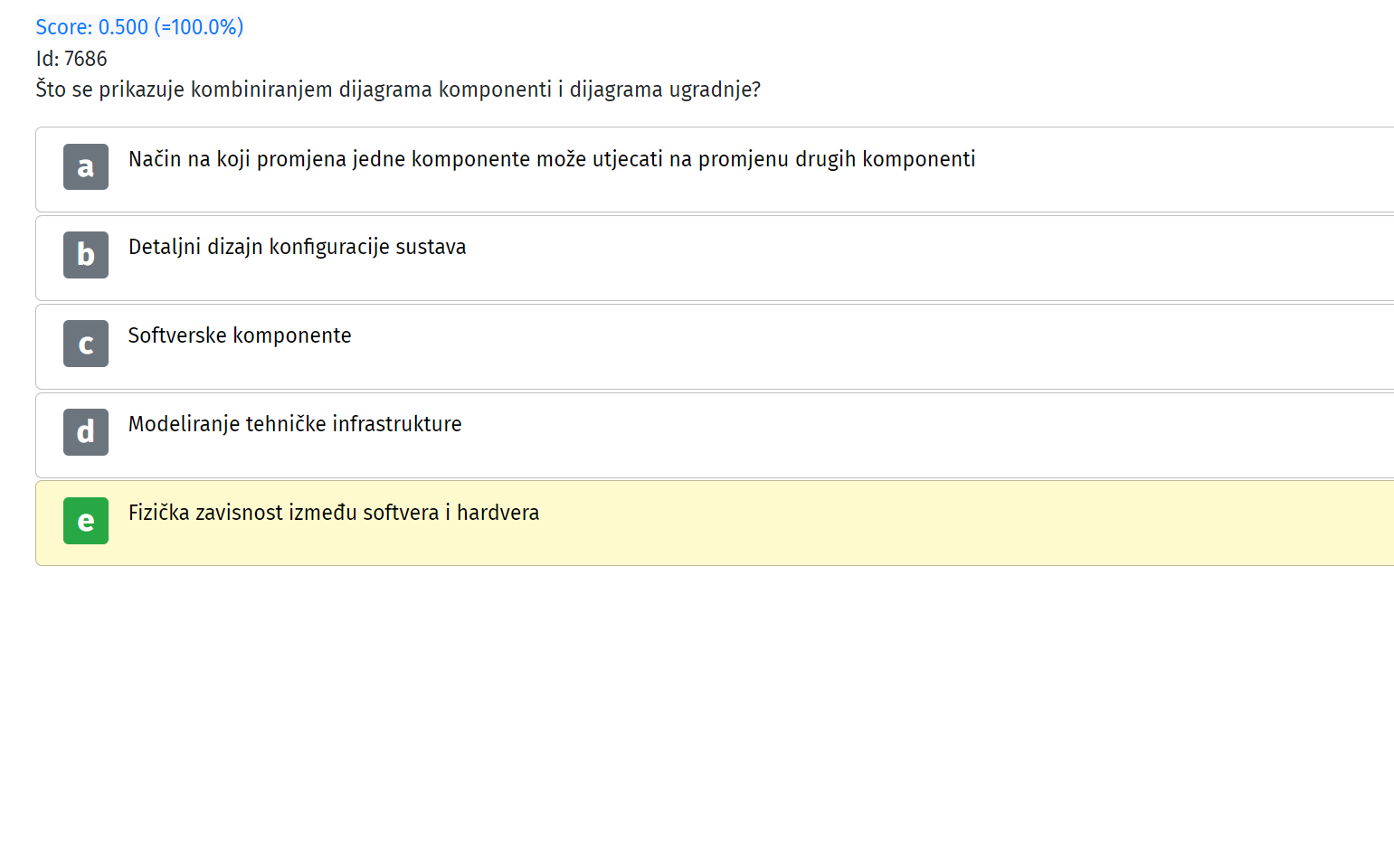Select the gray letter 'b' answer badge
Screen dimensions: 1394x868
[86, 255]
